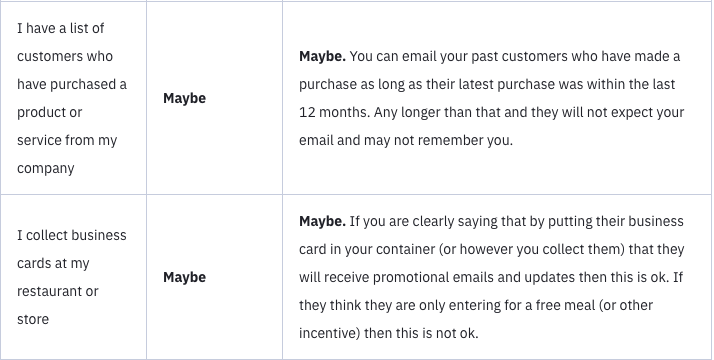The height and width of the screenshot is (360, 714).
Task: Click the bold Maybe in the customers row's middle column
Action: pyautogui.click(x=184, y=98)
